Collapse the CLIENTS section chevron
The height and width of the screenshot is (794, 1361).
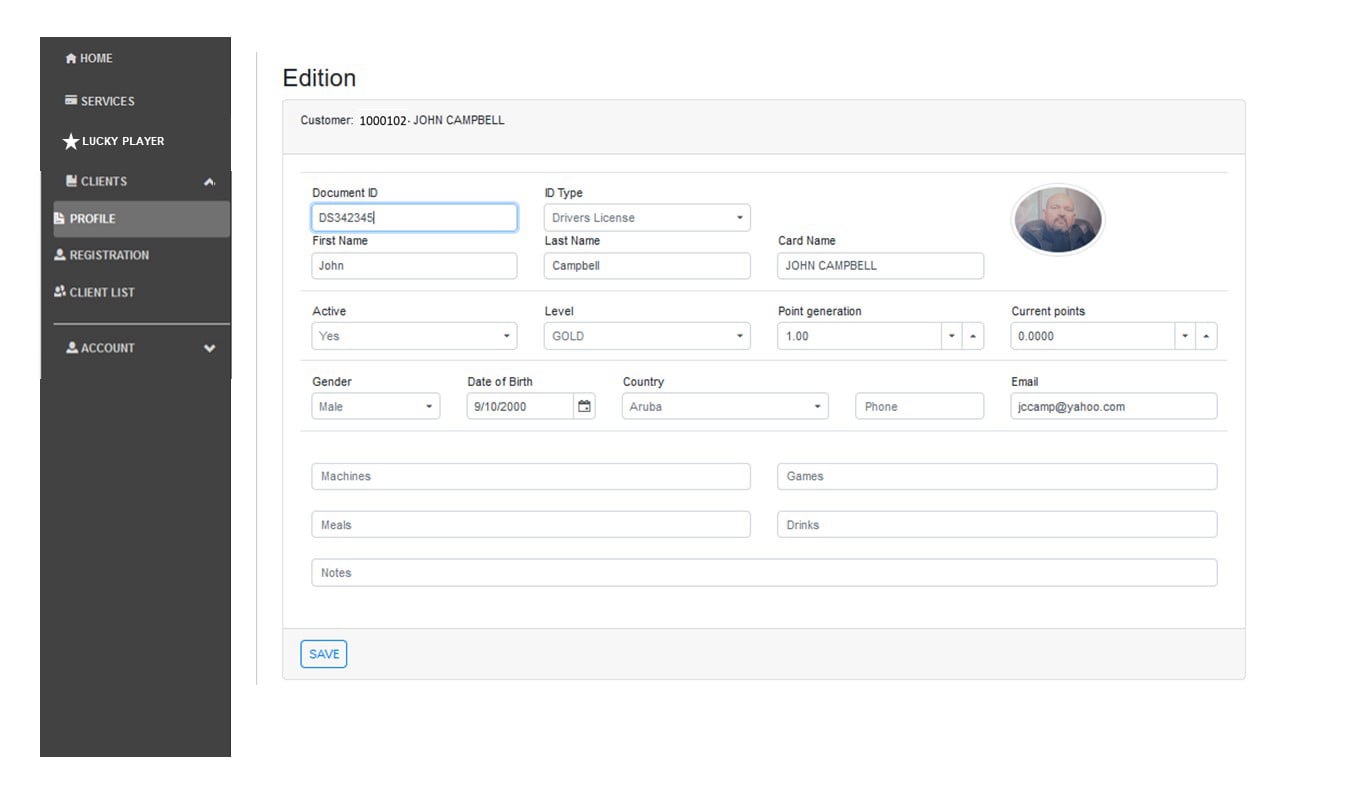click(209, 182)
